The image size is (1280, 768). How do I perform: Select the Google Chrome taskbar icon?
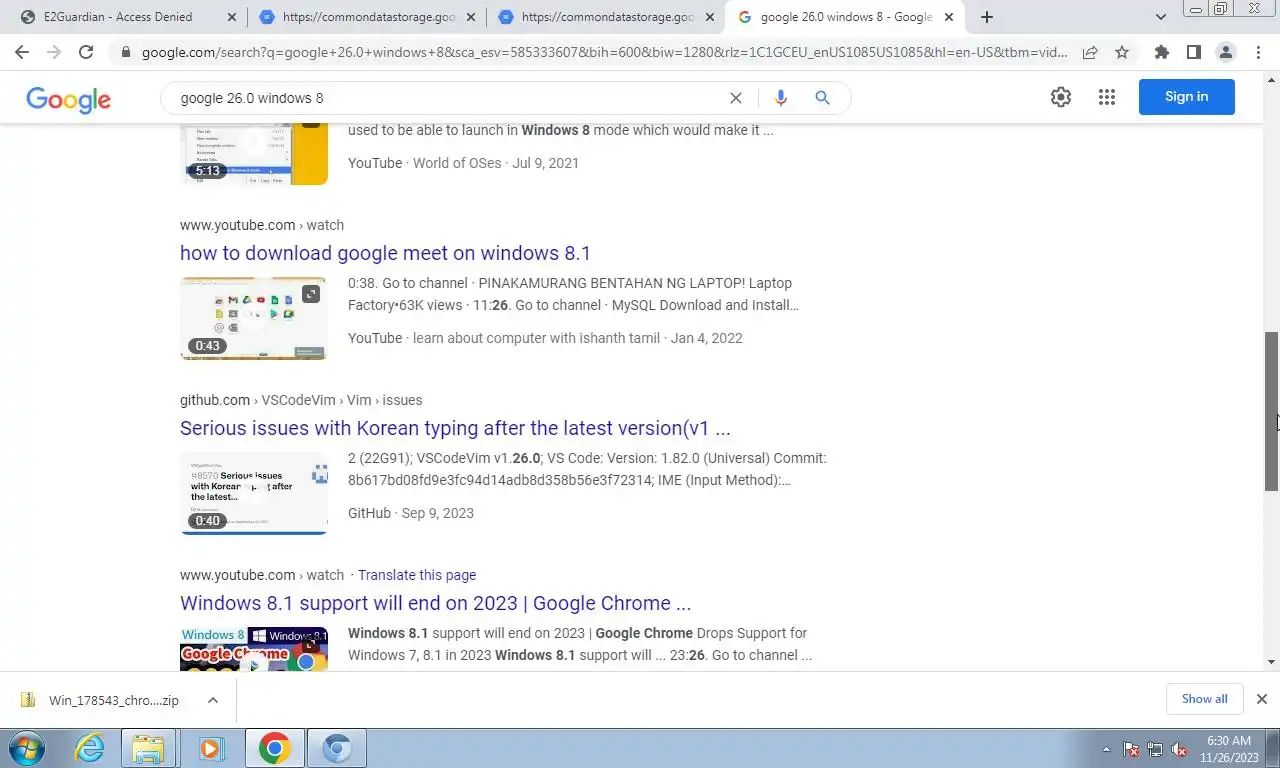click(274, 748)
